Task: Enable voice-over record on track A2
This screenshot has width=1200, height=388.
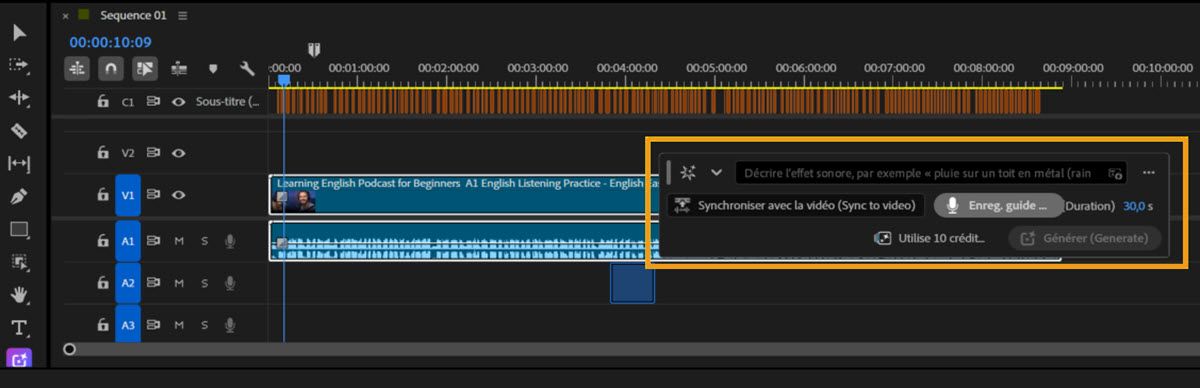Action: pyautogui.click(x=230, y=283)
